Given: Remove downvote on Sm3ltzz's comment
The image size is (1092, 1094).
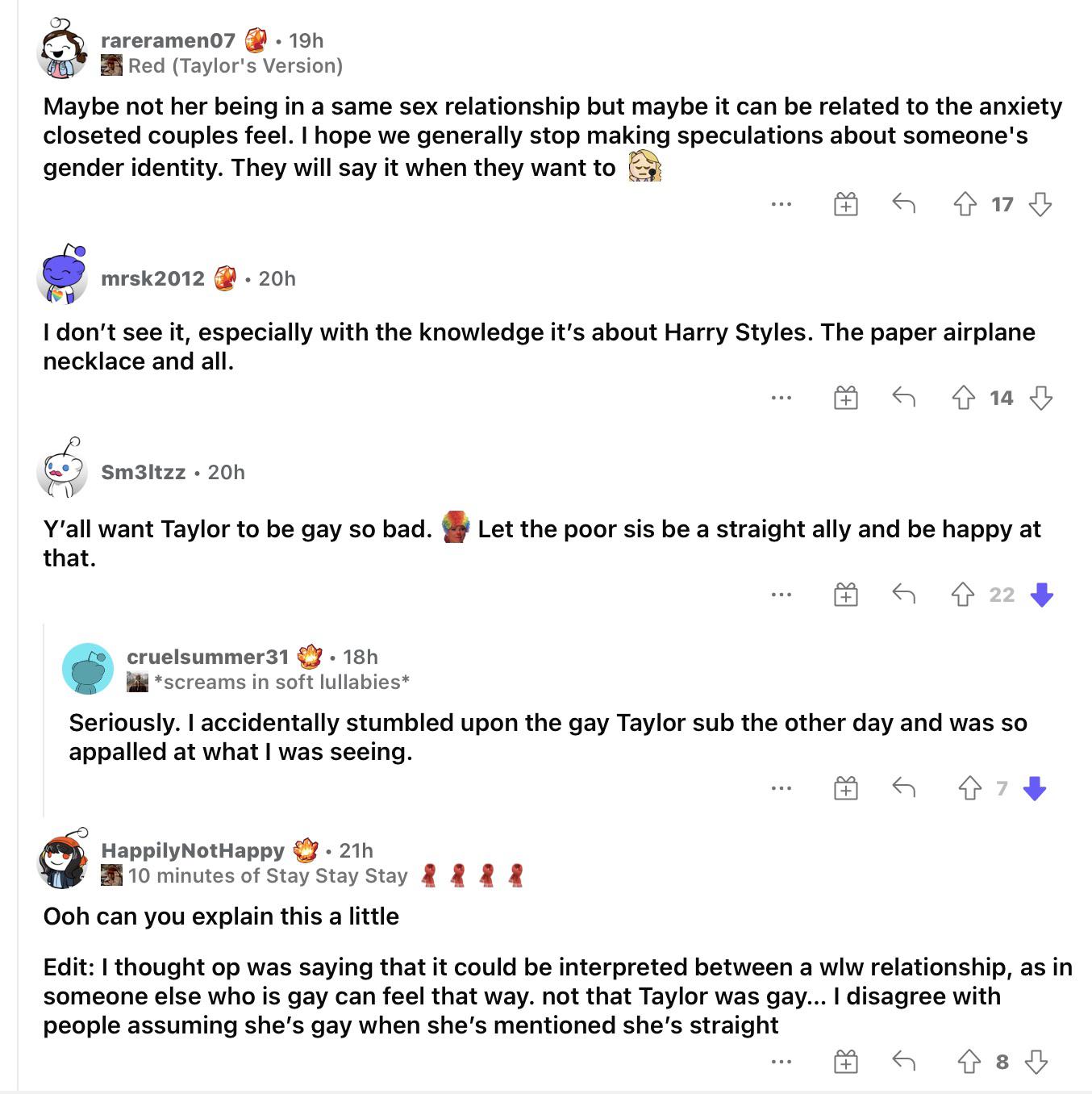Looking at the screenshot, I should coord(1042,595).
